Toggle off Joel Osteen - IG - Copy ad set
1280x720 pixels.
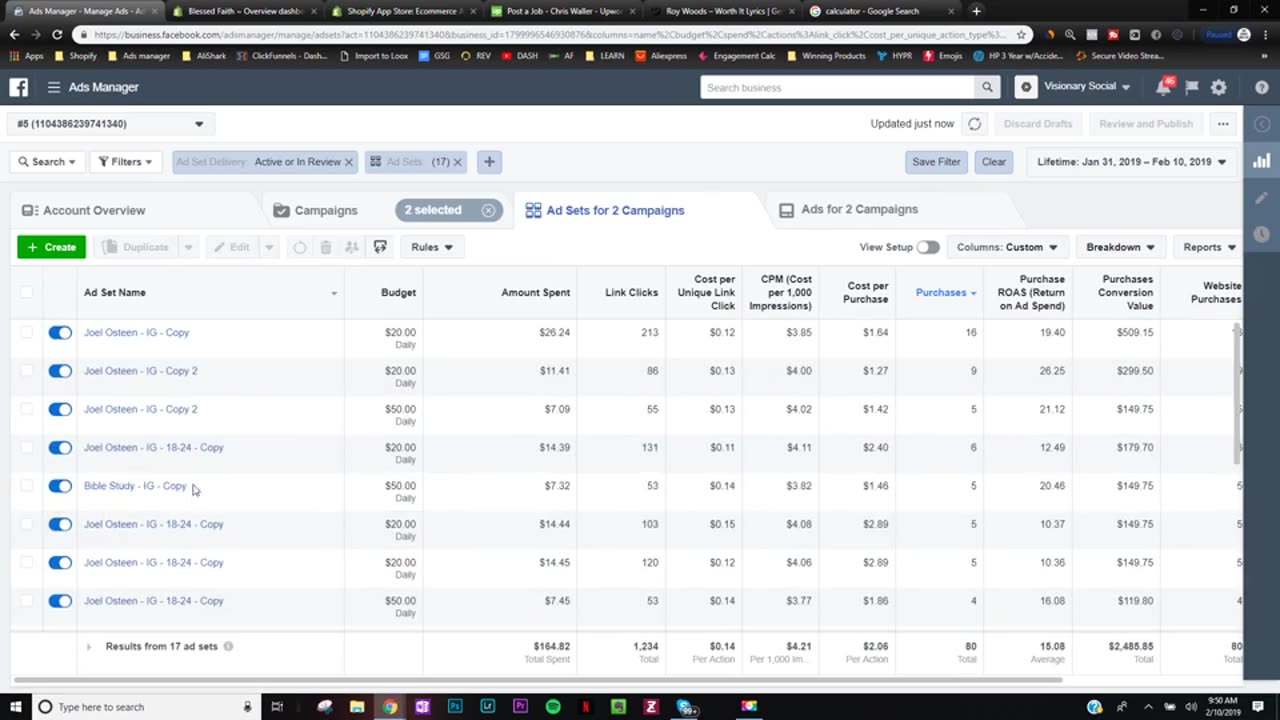60,333
